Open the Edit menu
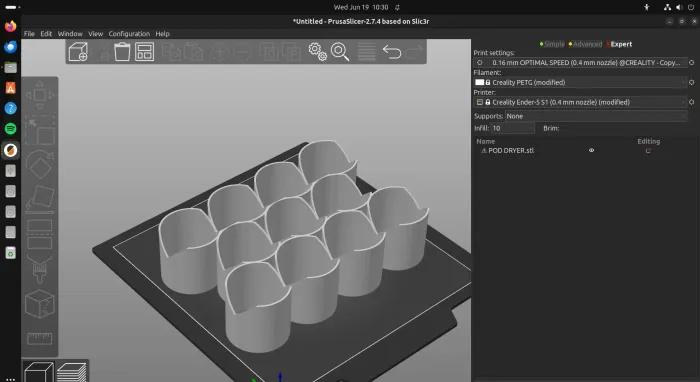Screen dimensions: 700x382 tap(46, 33)
